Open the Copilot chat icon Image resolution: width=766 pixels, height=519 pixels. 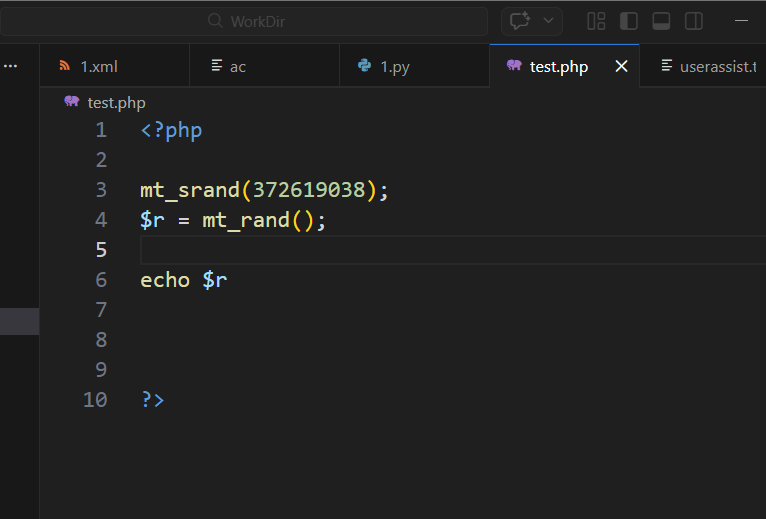tap(520, 21)
